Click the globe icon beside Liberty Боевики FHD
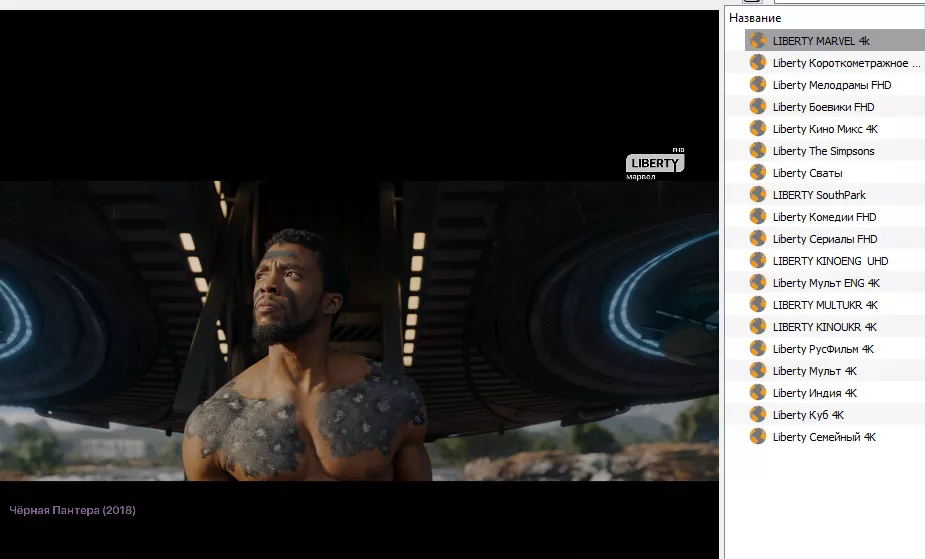The height and width of the screenshot is (559, 925). coord(757,107)
